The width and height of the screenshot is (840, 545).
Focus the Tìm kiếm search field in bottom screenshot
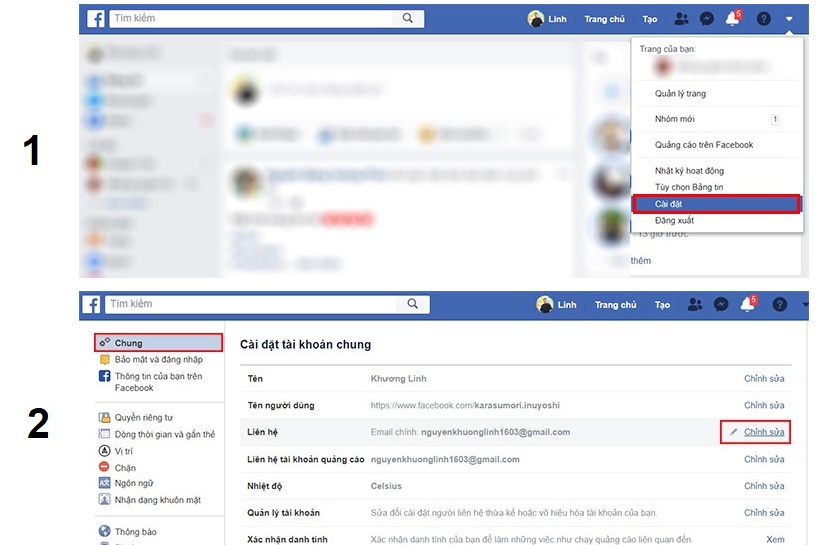click(x=251, y=304)
